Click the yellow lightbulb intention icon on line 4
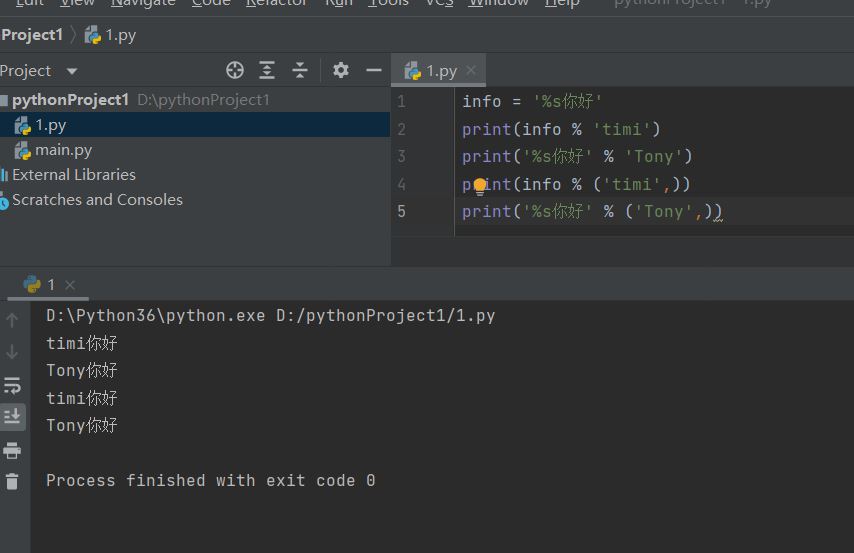This screenshot has height=553, width=854. coord(480,186)
